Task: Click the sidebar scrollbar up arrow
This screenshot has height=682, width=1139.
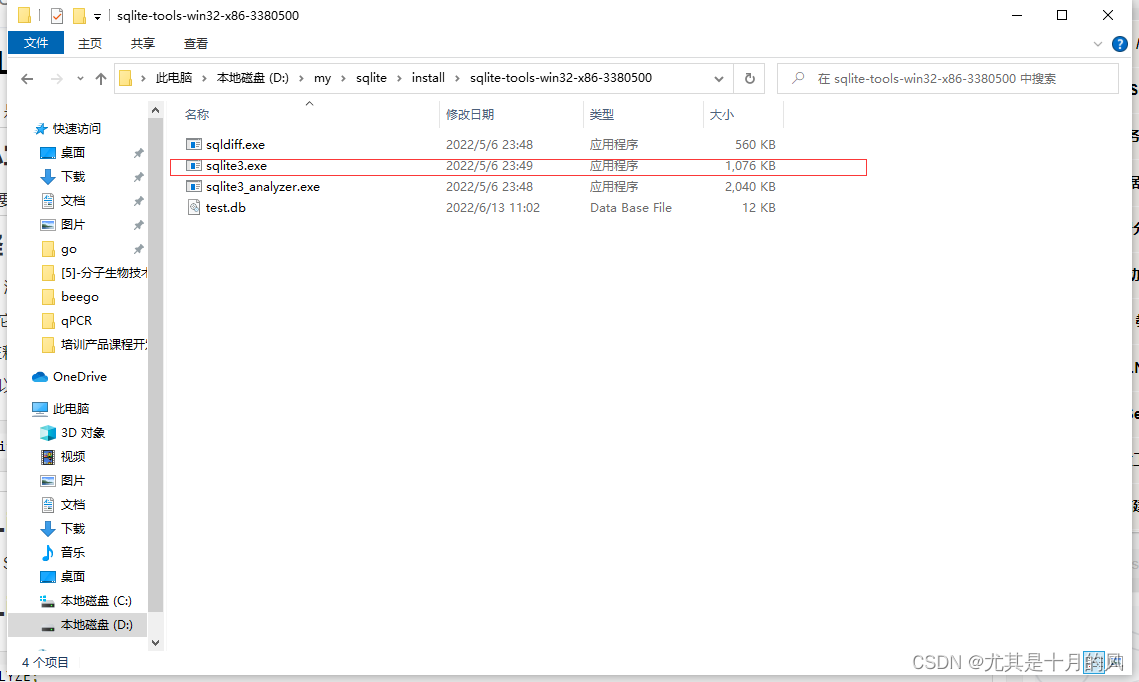Action: [155, 110]
